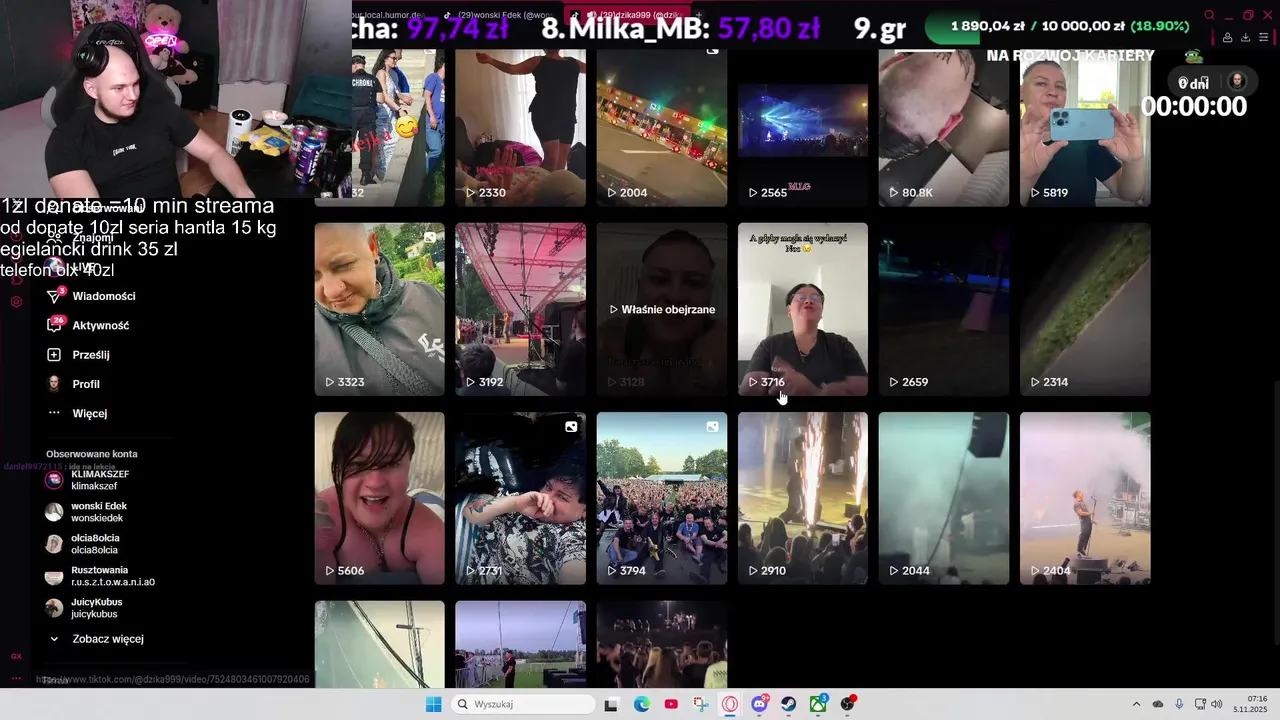Screen dimensions: 1280x720
Task: Open the network tray icon
Action: [x=1200, y=704]
